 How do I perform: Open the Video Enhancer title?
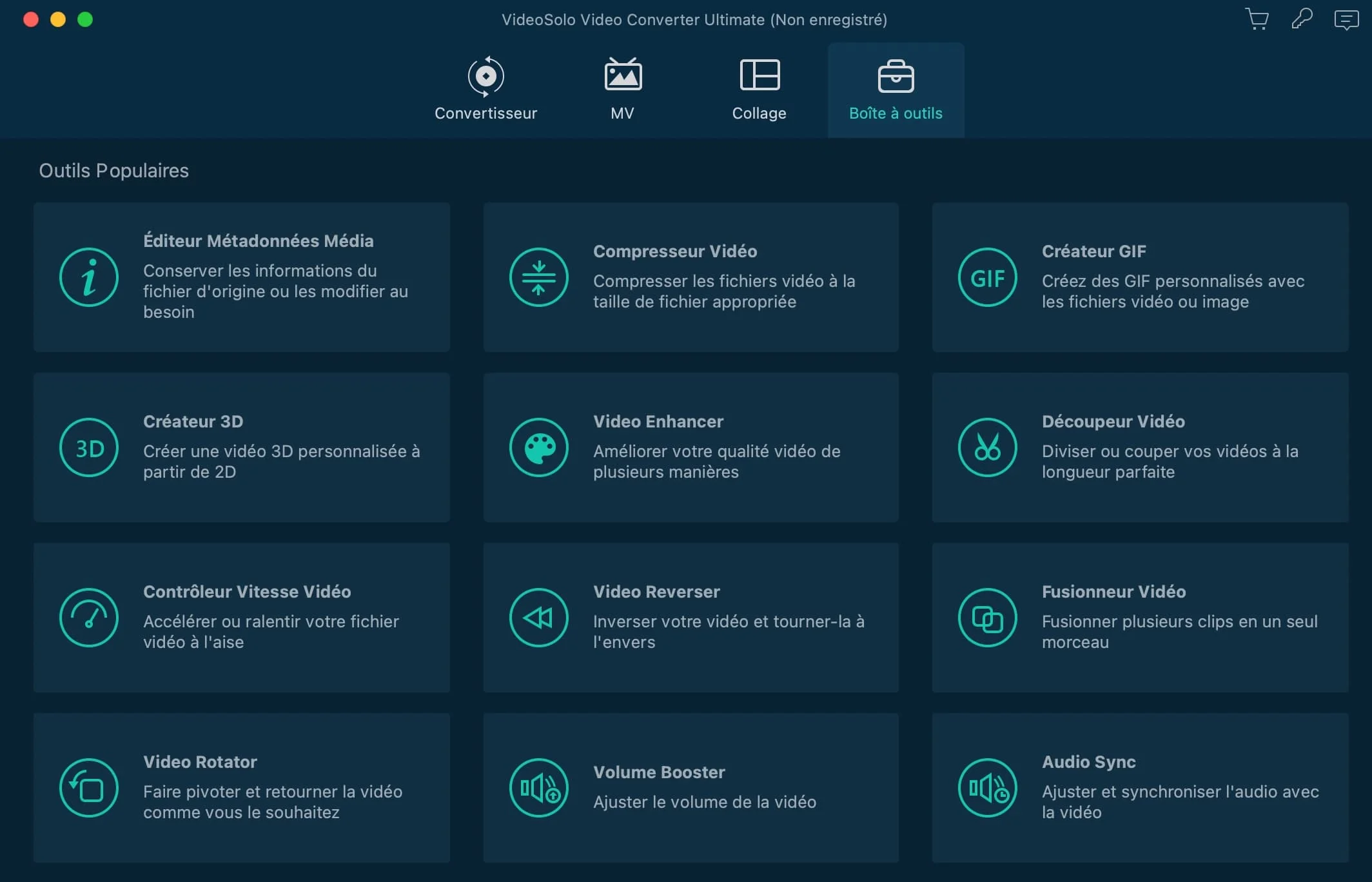click(x=658, y=422)
